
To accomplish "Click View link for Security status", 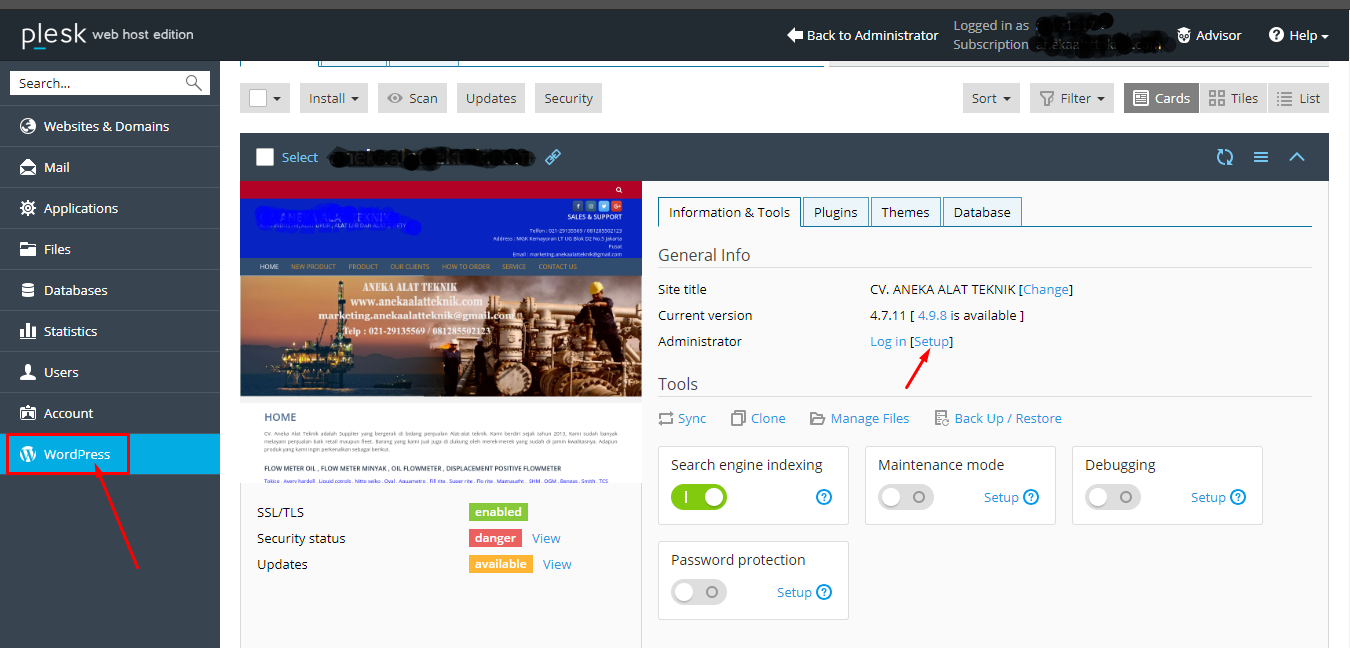I will point(546,538).
